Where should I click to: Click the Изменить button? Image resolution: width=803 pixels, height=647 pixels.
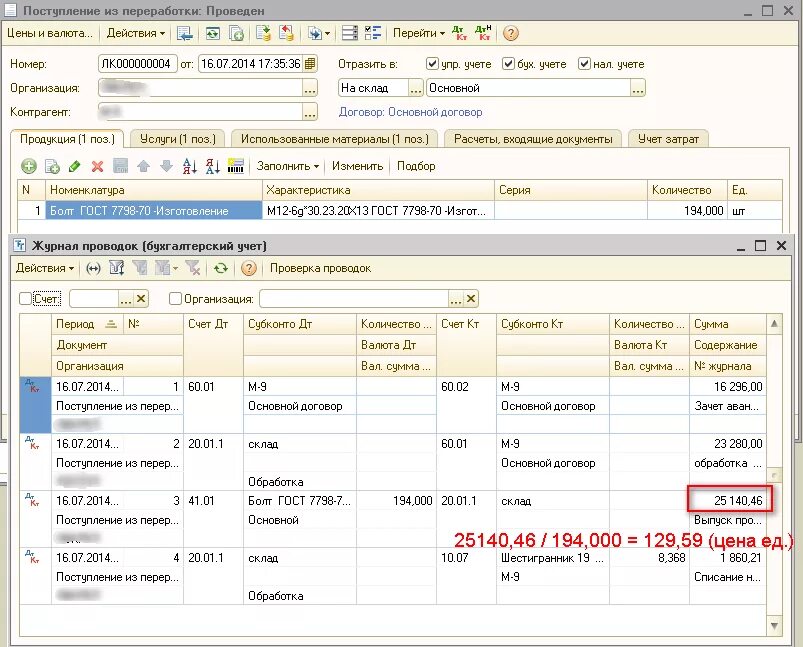357,166
